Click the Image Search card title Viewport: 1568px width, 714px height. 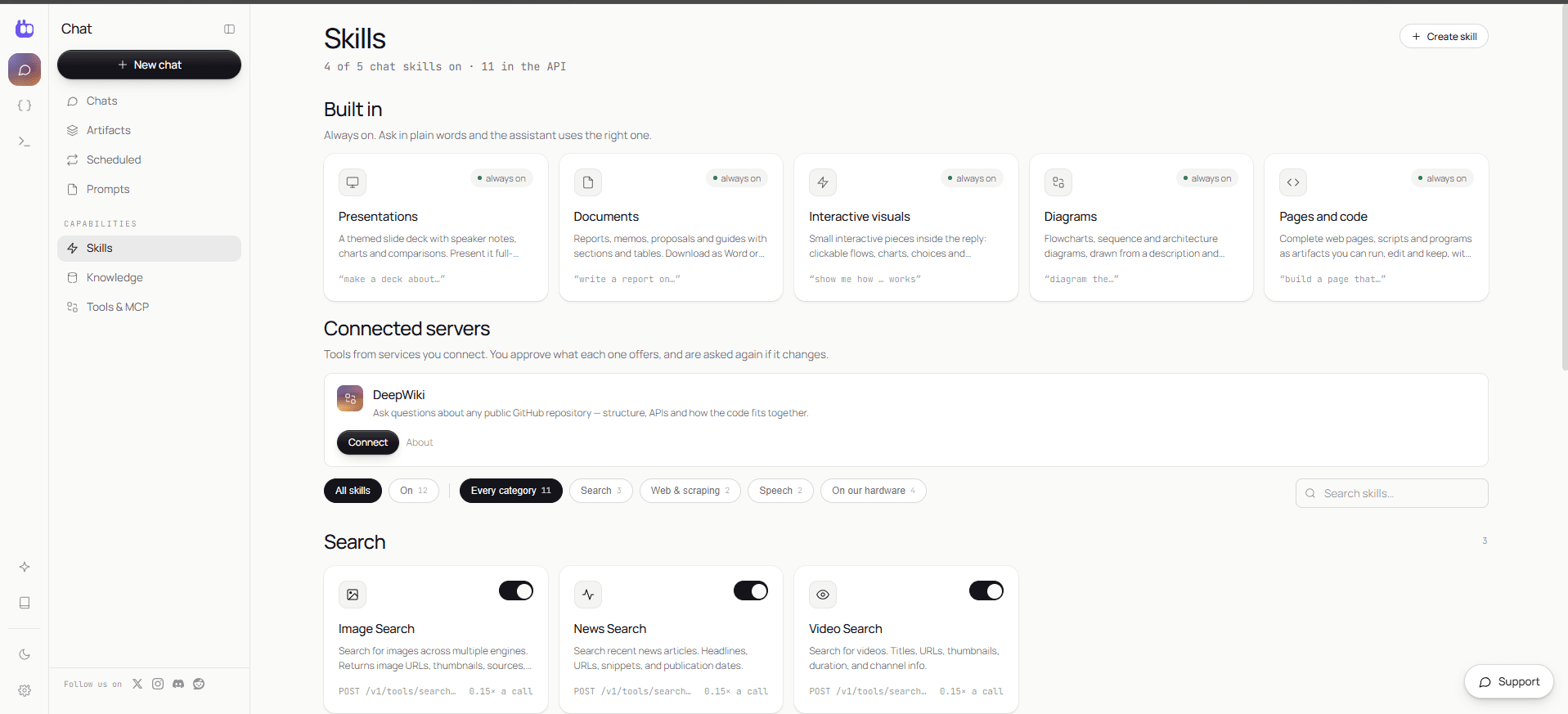pyautogui.click(x=376, y=629)
